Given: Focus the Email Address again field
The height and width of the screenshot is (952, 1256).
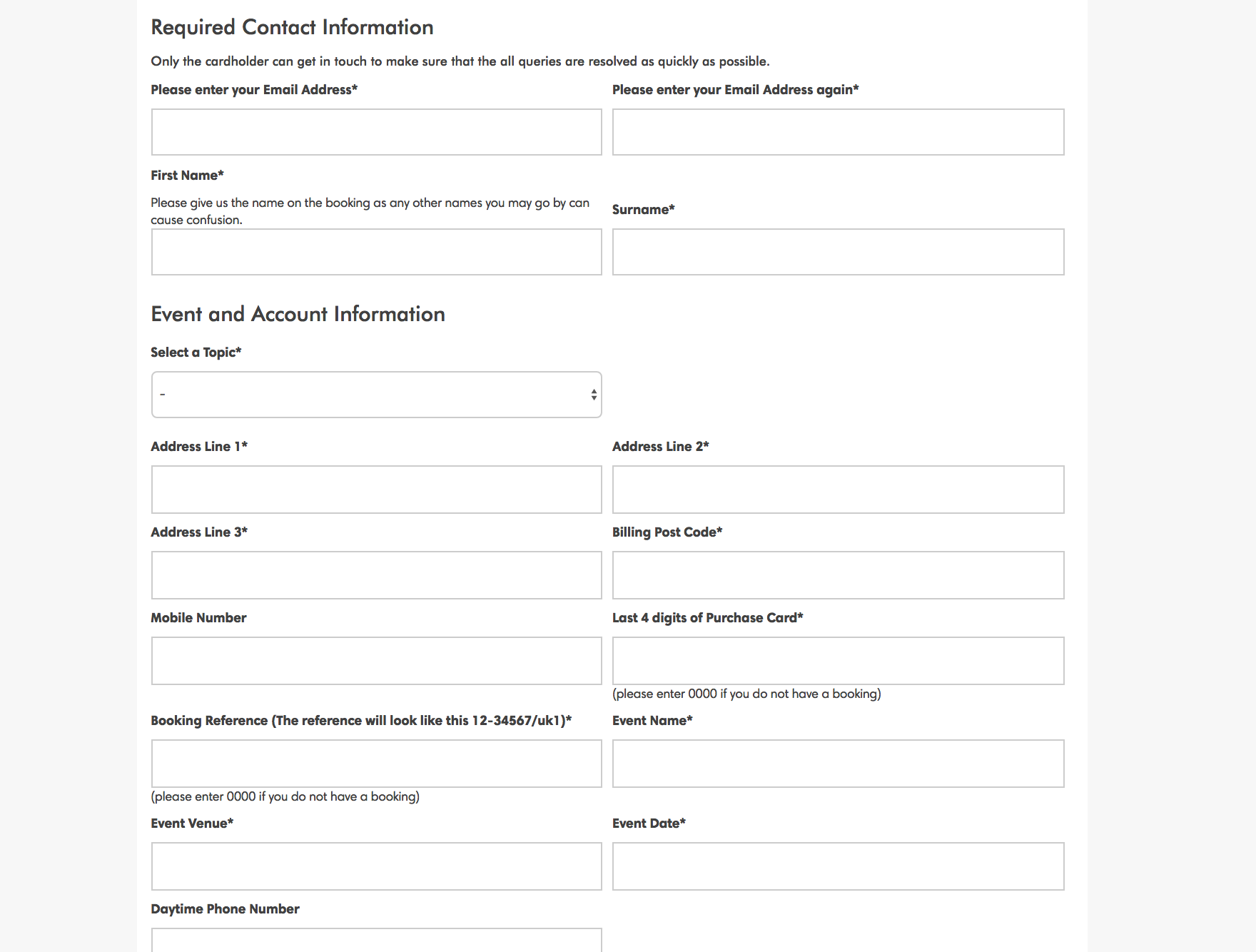Looking at the screenshot, I should tap(838, 132).
